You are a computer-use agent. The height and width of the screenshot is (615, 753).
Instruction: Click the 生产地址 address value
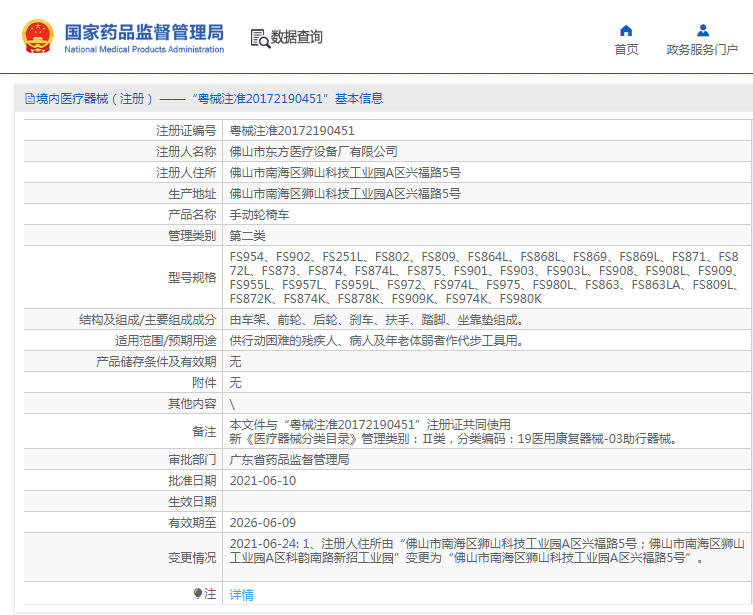(345, 194)
